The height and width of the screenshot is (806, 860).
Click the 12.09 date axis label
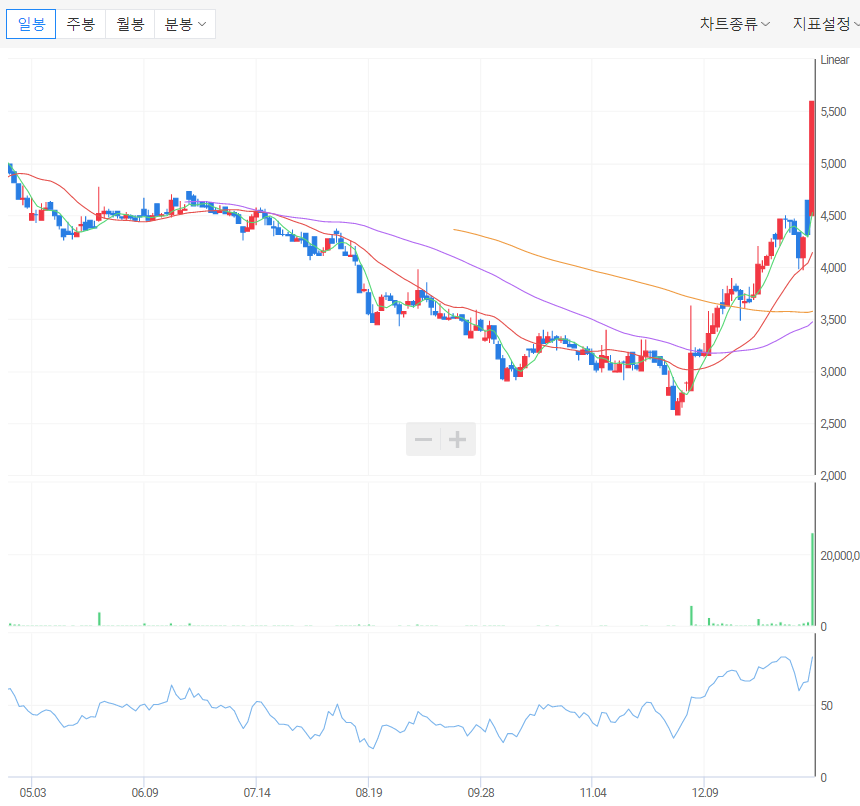point(705,793)
